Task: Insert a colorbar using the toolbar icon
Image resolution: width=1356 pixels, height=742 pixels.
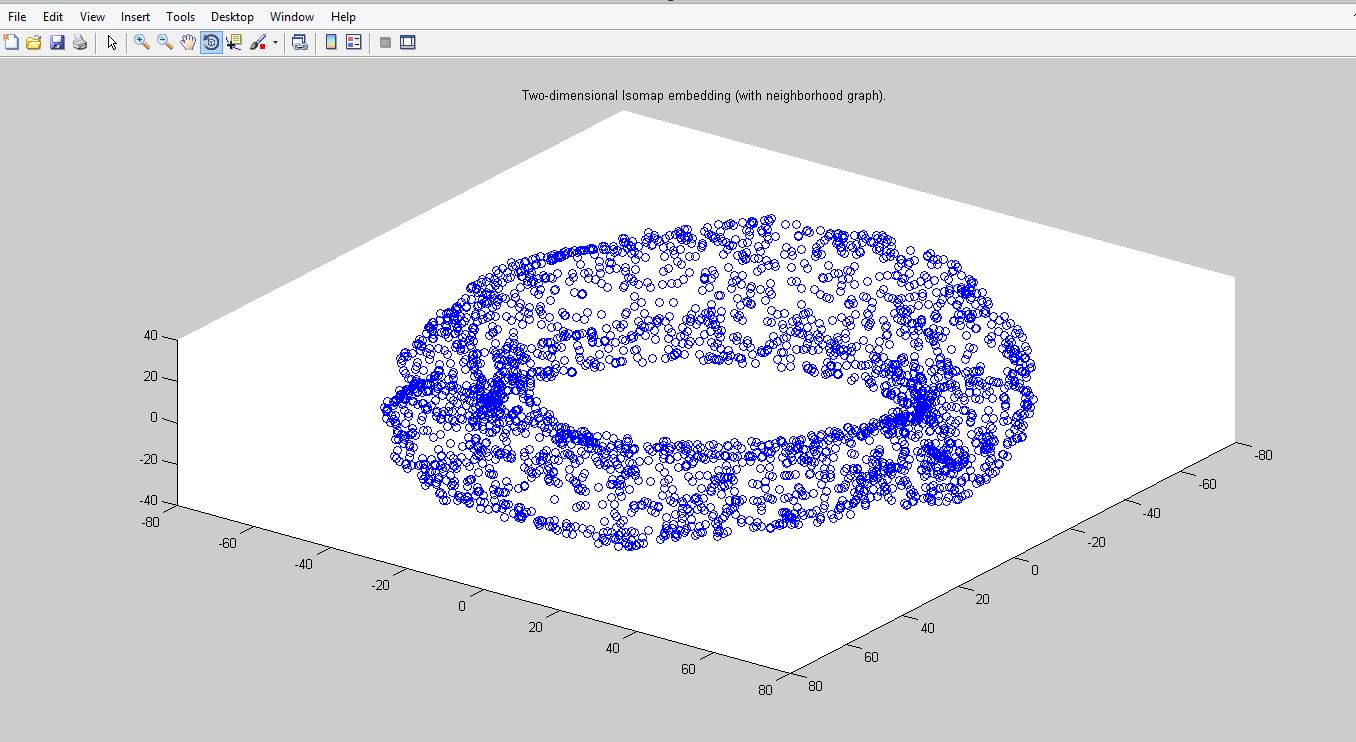Action: point(331,42)
